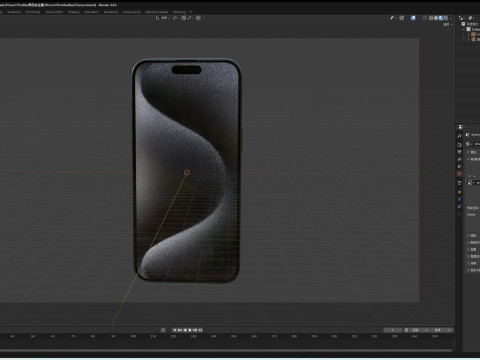480x360 pixels.
Task: Toggle the preview range clock icon
Action: click(406, 330)
